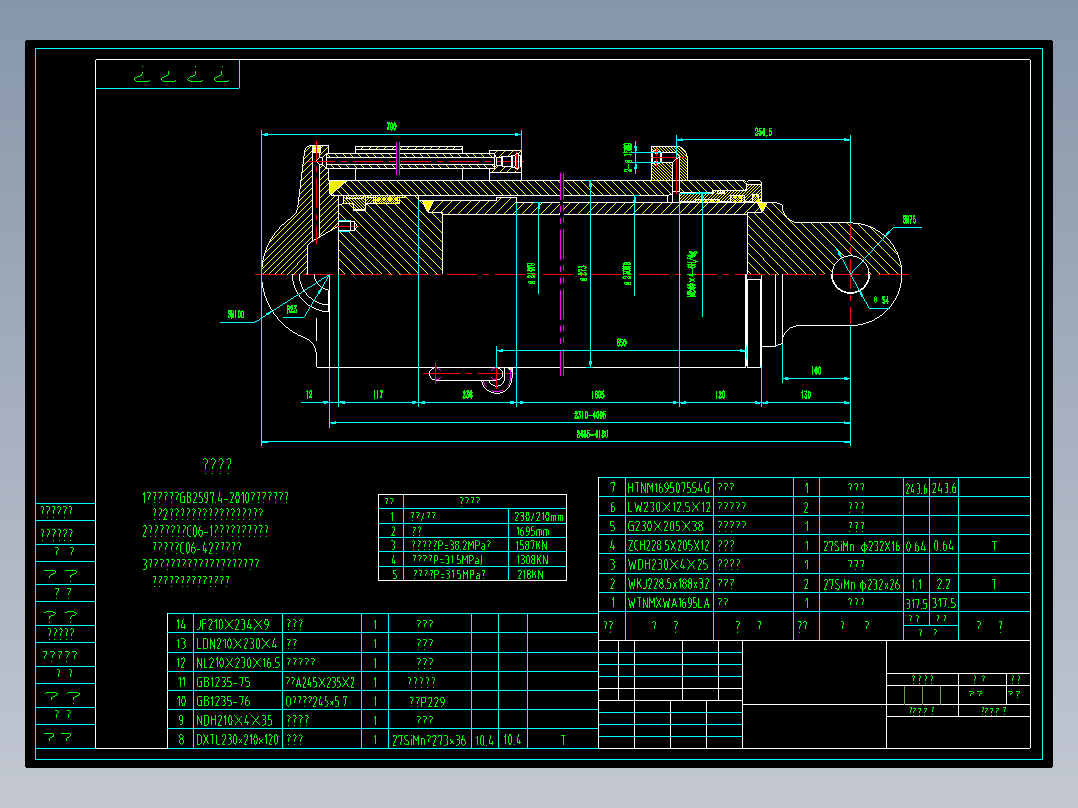Click parts list row JF210×234×9

point(383,624)
